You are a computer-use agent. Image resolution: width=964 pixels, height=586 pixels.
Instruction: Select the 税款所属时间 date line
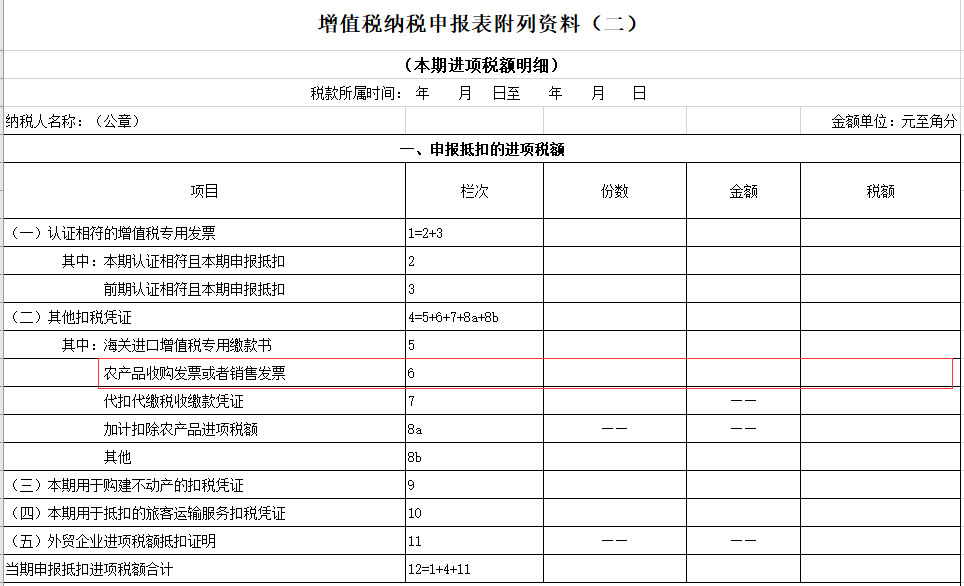[x=478, y=93]
